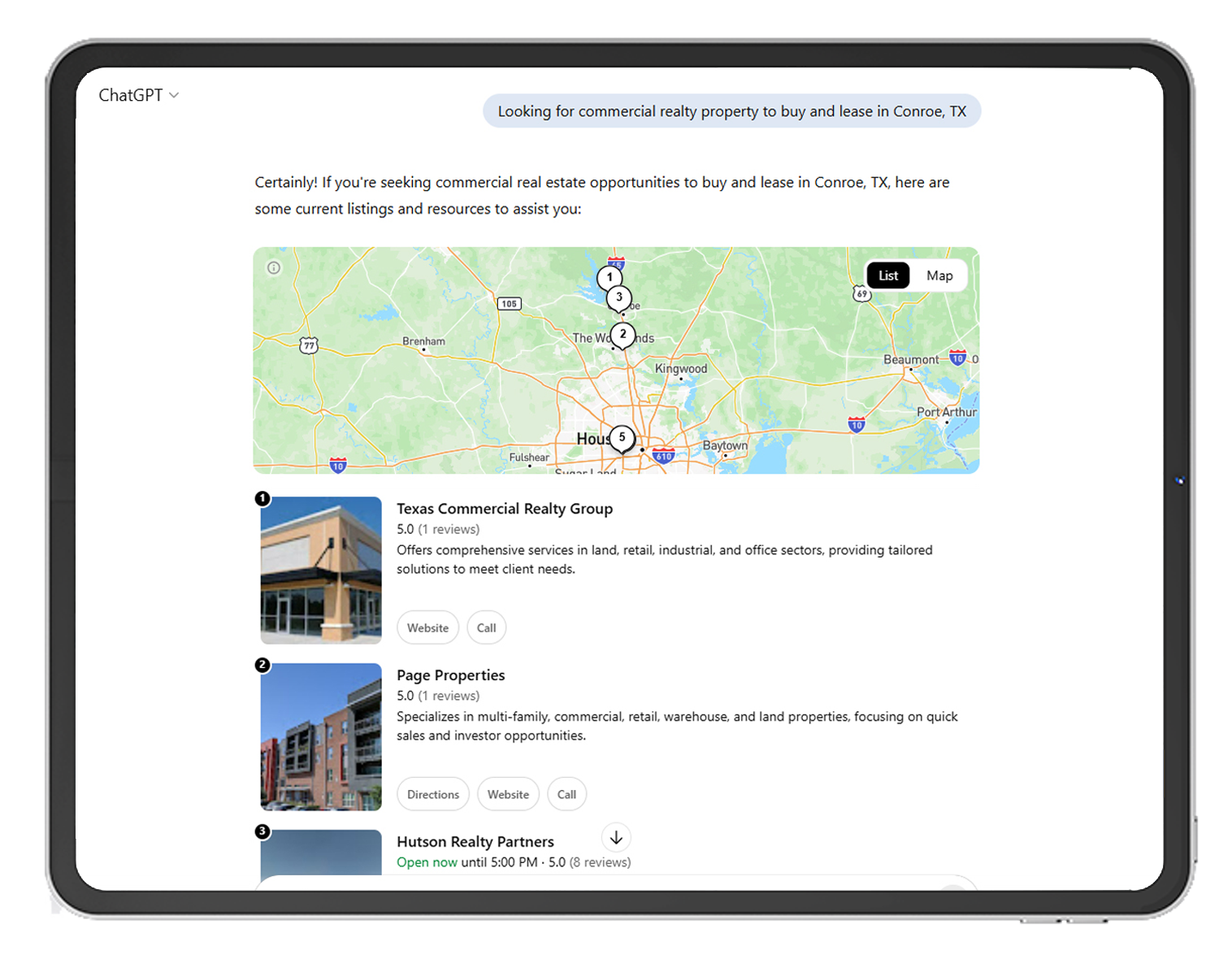Click the Fulshear label on the map
The height and width of the screenshot is (959, 1232).
pos(529,458)
